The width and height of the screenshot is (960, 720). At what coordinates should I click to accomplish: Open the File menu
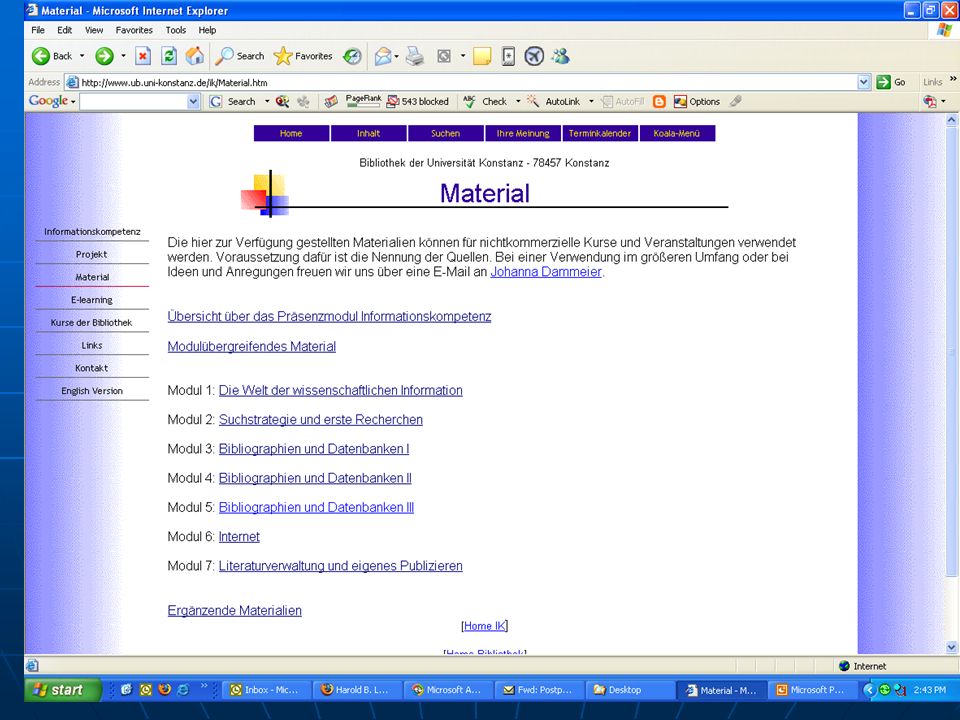38,30
